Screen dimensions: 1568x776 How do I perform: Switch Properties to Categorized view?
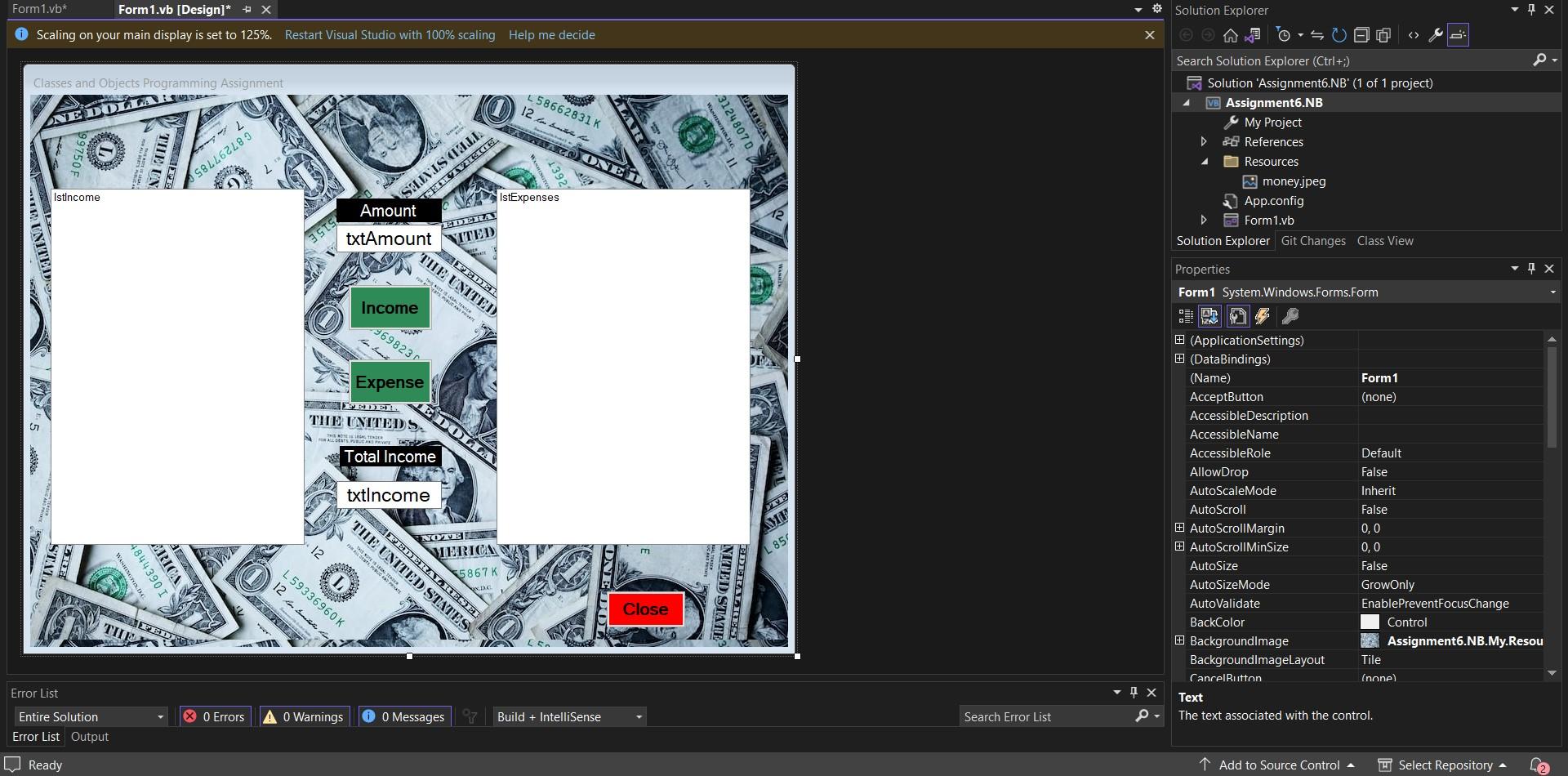pyautogui.click(x=1186, y=316)
